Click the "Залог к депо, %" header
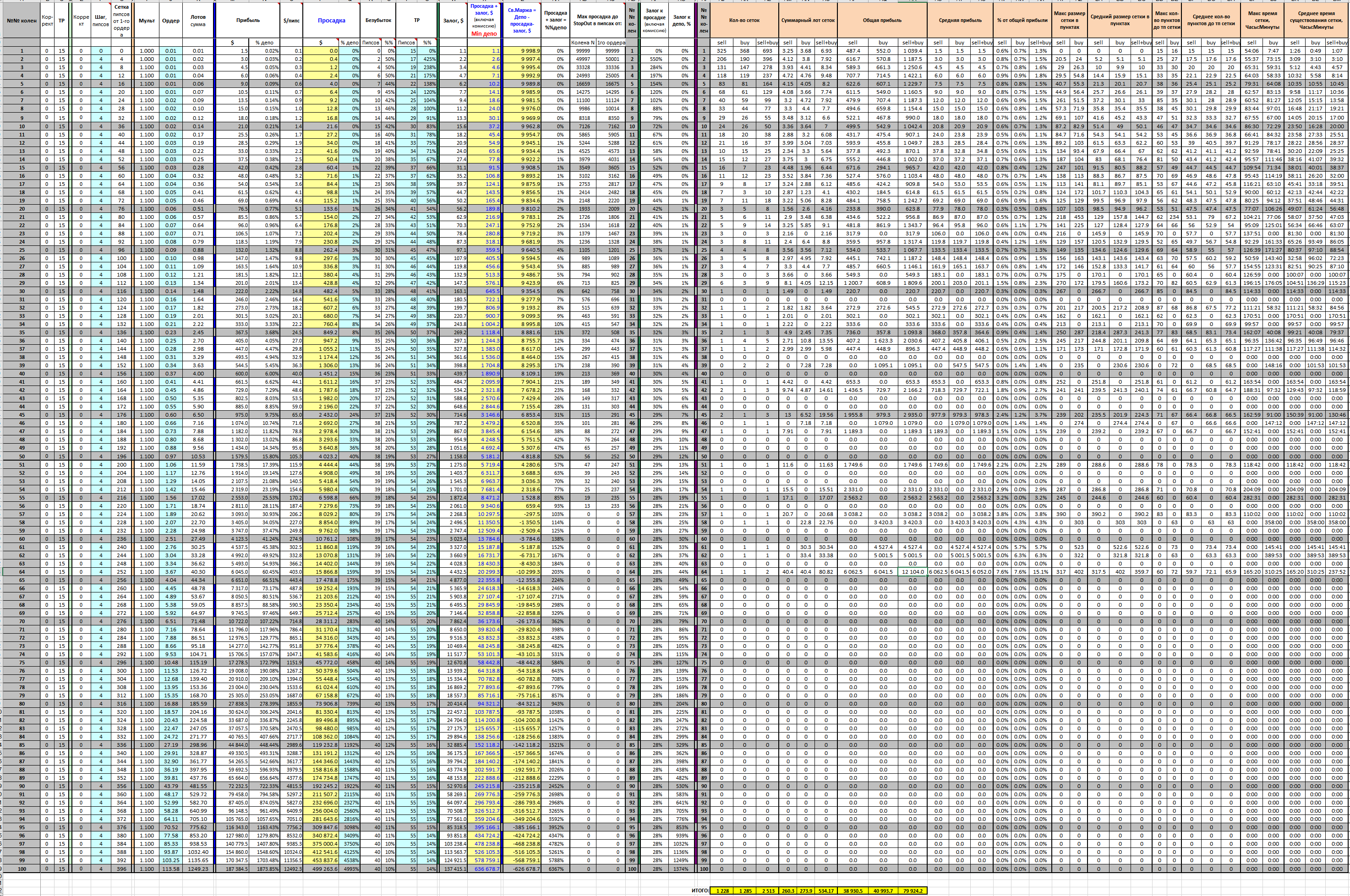 pyautogui.click(x=681, y=21)
